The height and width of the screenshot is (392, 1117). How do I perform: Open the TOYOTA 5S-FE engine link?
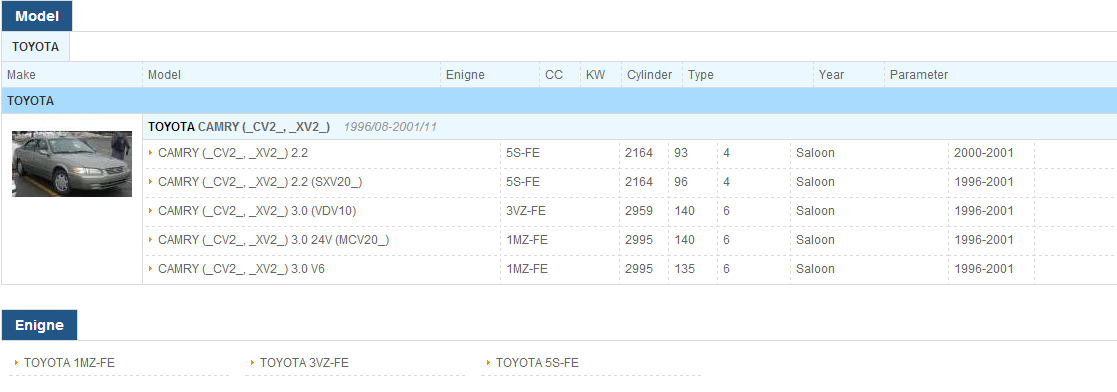pyautogui.click(x=537, y=363)
